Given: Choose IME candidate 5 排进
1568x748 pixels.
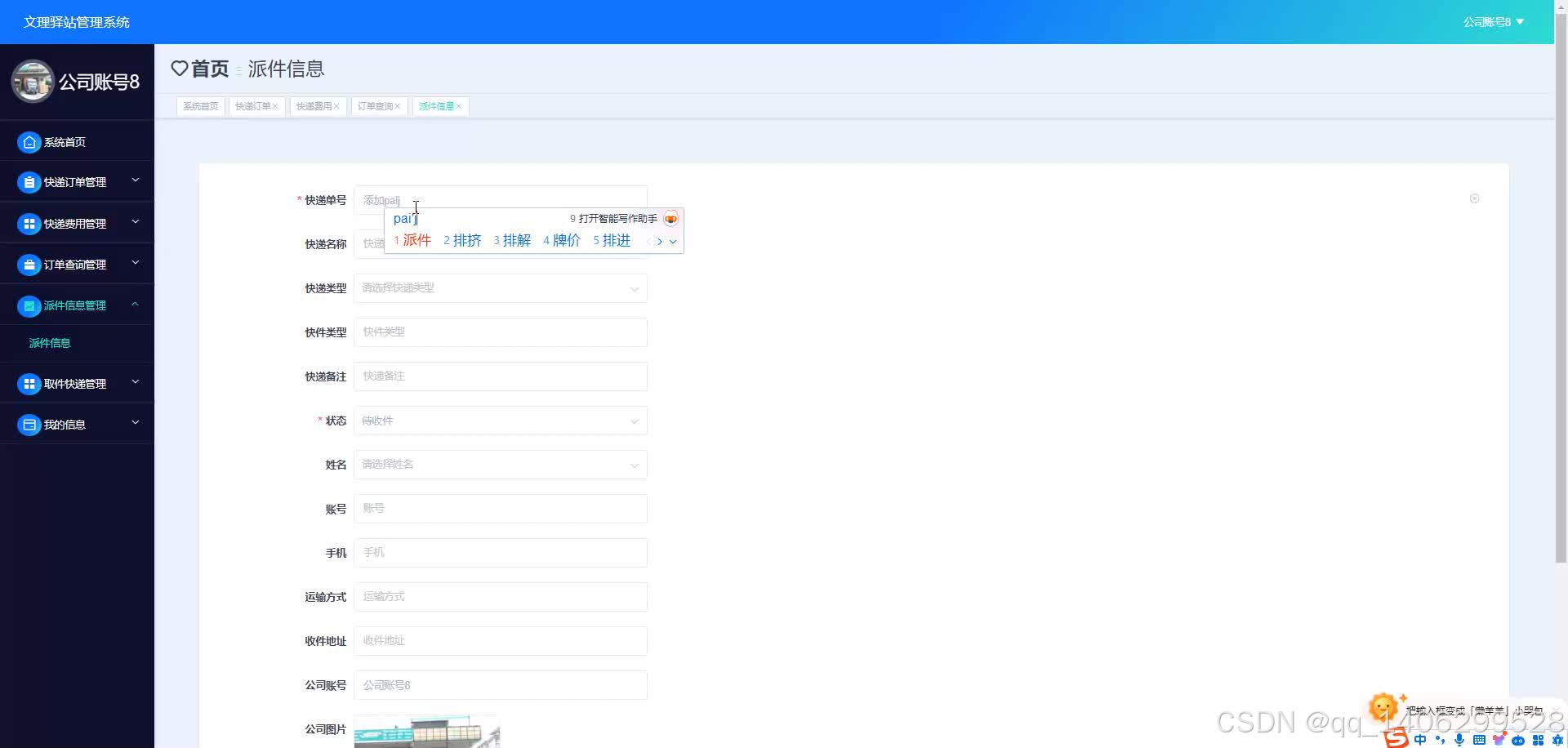Looking at the screenshot, I should 612,240.
